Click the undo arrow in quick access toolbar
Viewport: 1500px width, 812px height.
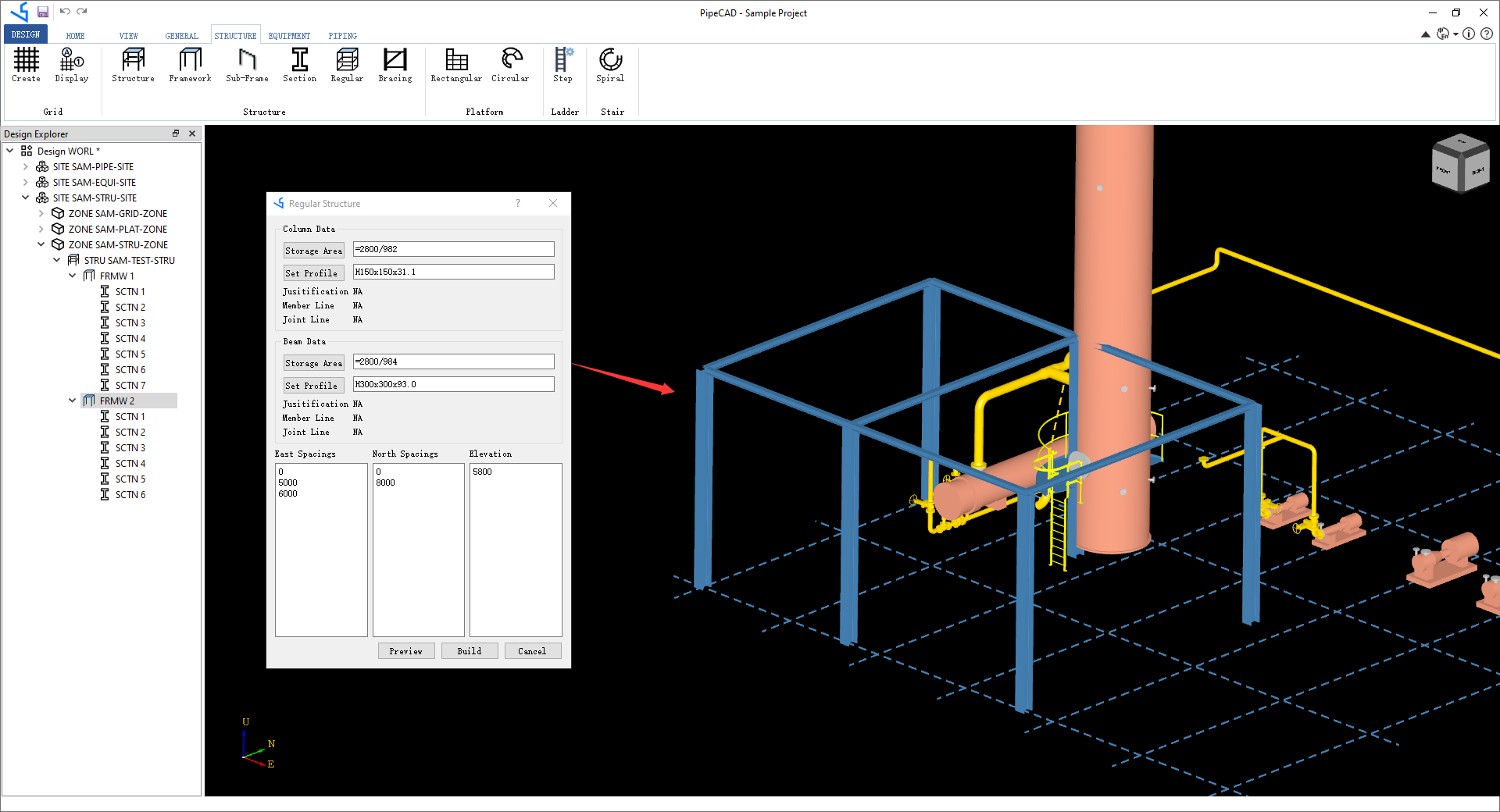[66, 12]
